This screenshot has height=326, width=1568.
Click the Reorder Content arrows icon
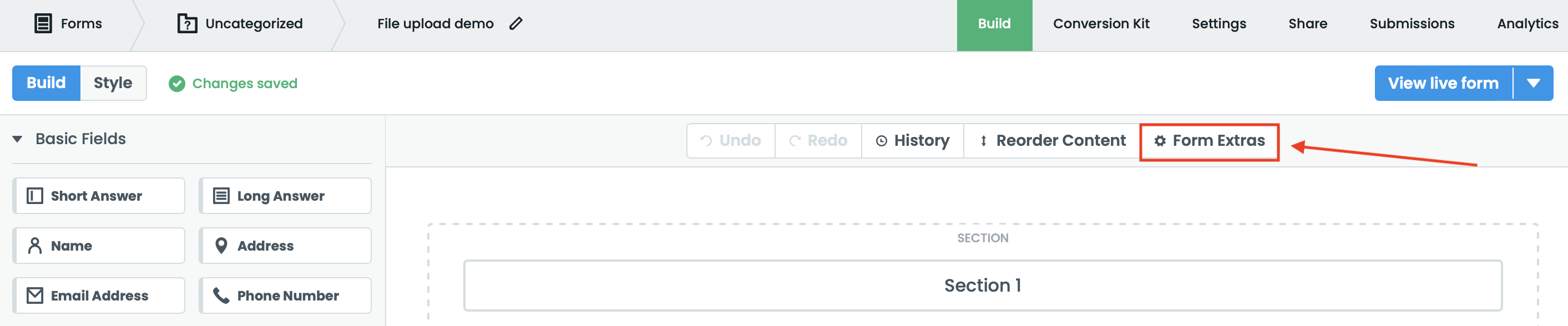(985, 140)
